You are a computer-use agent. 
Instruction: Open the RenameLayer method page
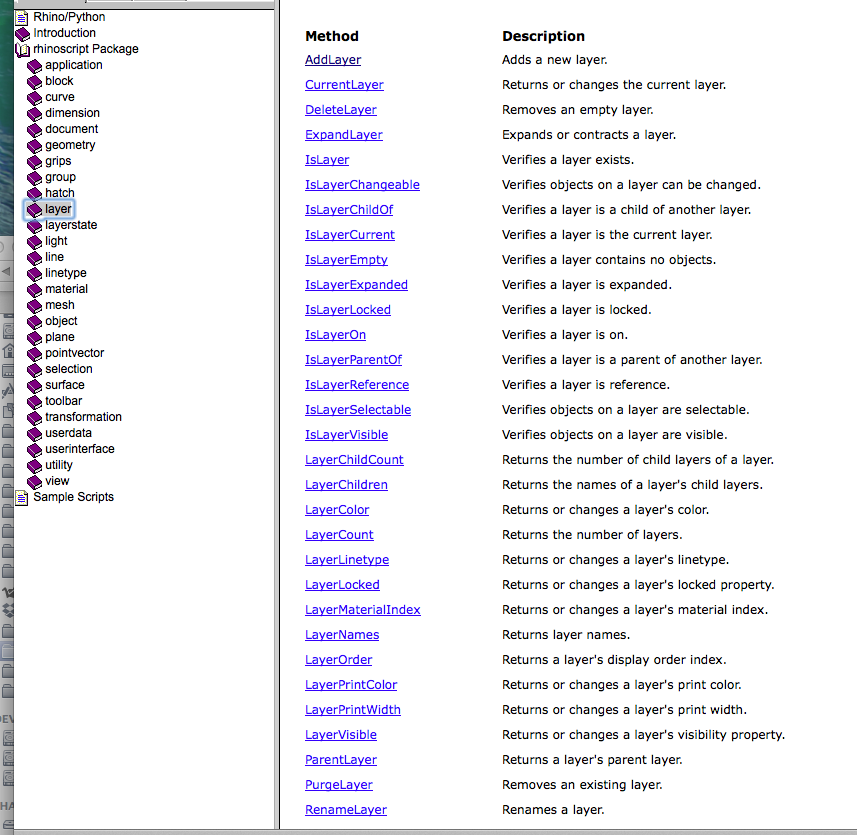pyautogui.click(x=346, y=810)
